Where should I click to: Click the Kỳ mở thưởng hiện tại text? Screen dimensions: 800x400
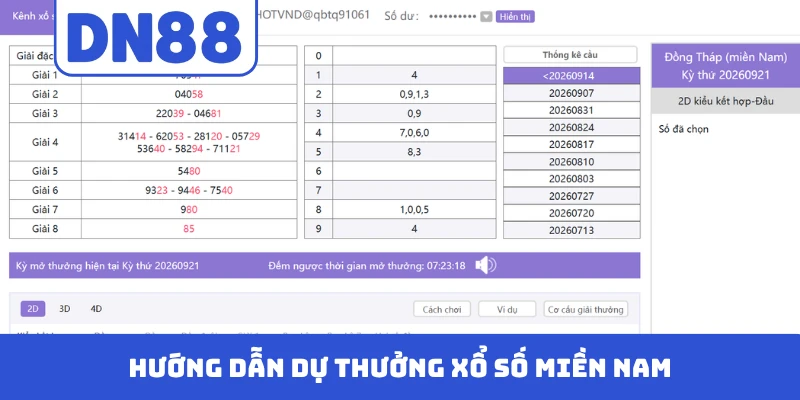coord(108,265)
